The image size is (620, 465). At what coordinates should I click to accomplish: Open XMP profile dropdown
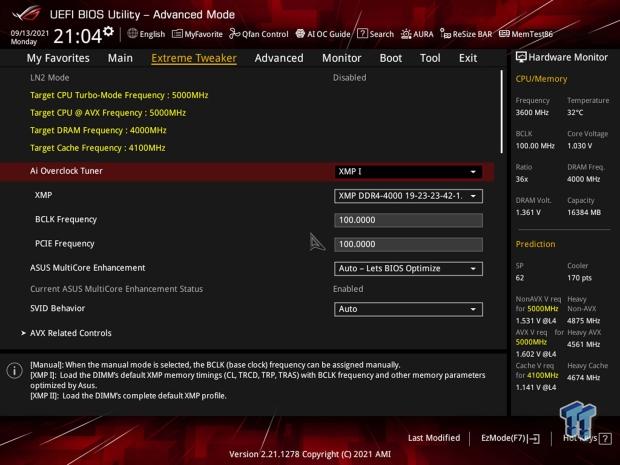coord(408,196)
